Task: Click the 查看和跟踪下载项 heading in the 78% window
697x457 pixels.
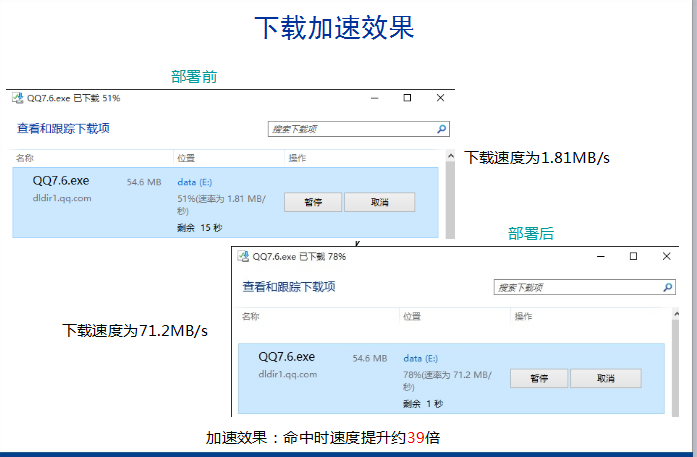Action: coord(289,287)
